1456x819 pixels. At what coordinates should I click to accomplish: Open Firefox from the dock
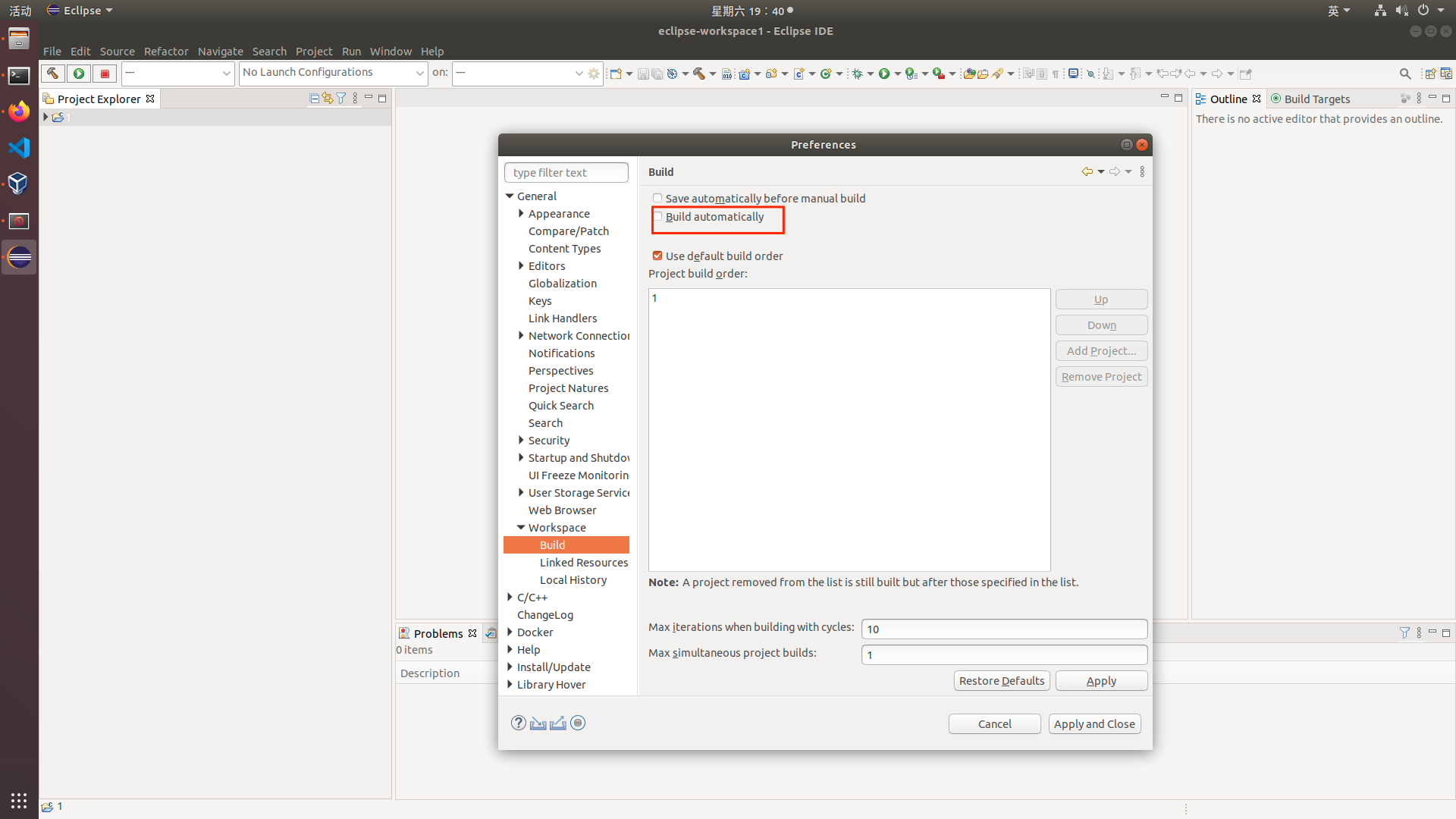19,111
